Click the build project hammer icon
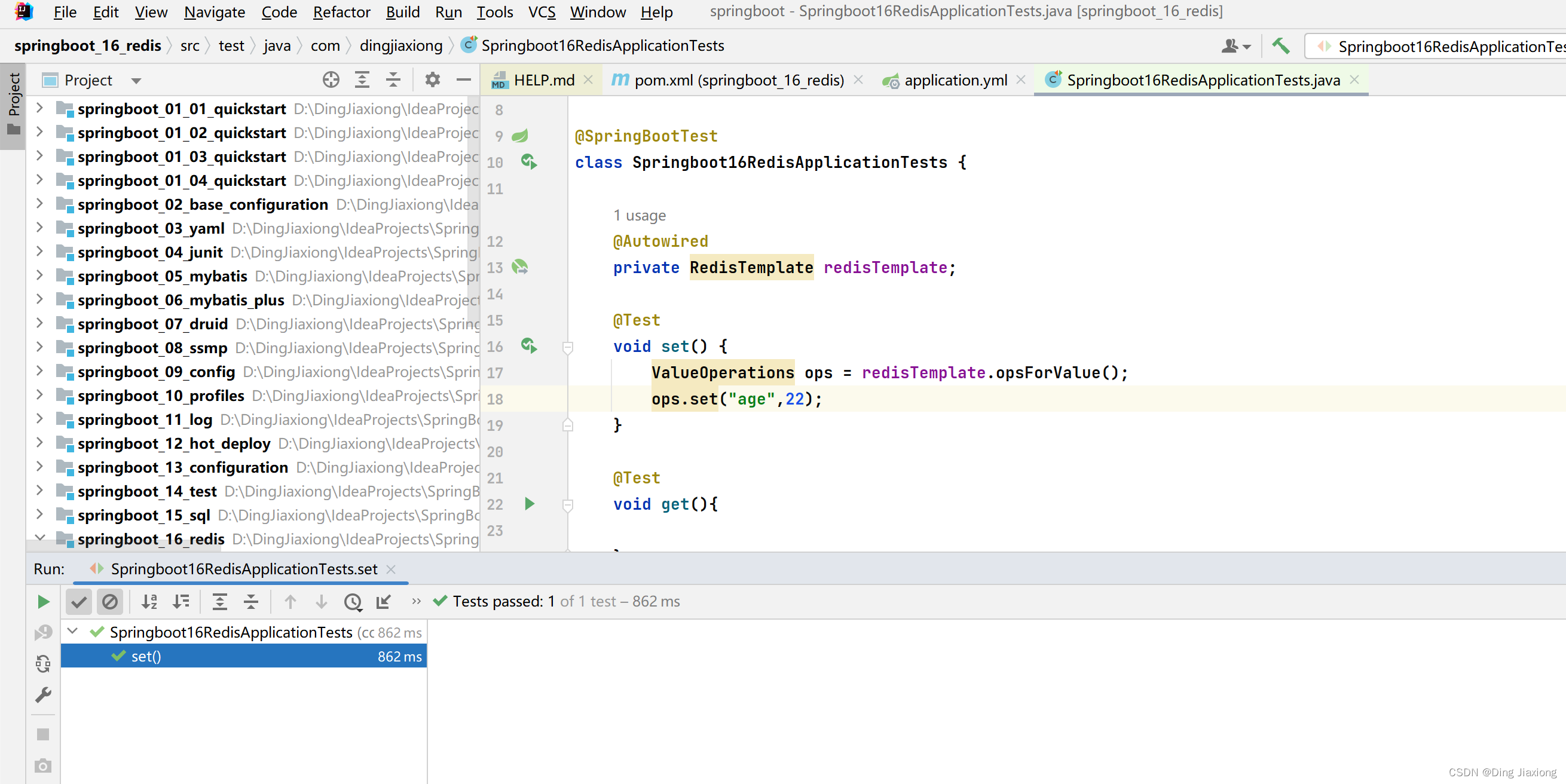This screenshot has height=784, width=1566. click(1280, 45)
